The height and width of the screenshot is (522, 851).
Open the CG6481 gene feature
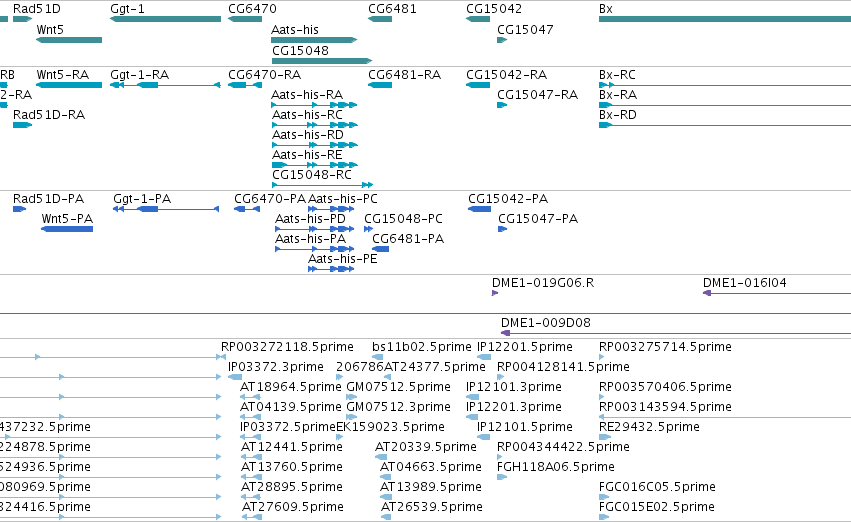[x=380, y=19]
